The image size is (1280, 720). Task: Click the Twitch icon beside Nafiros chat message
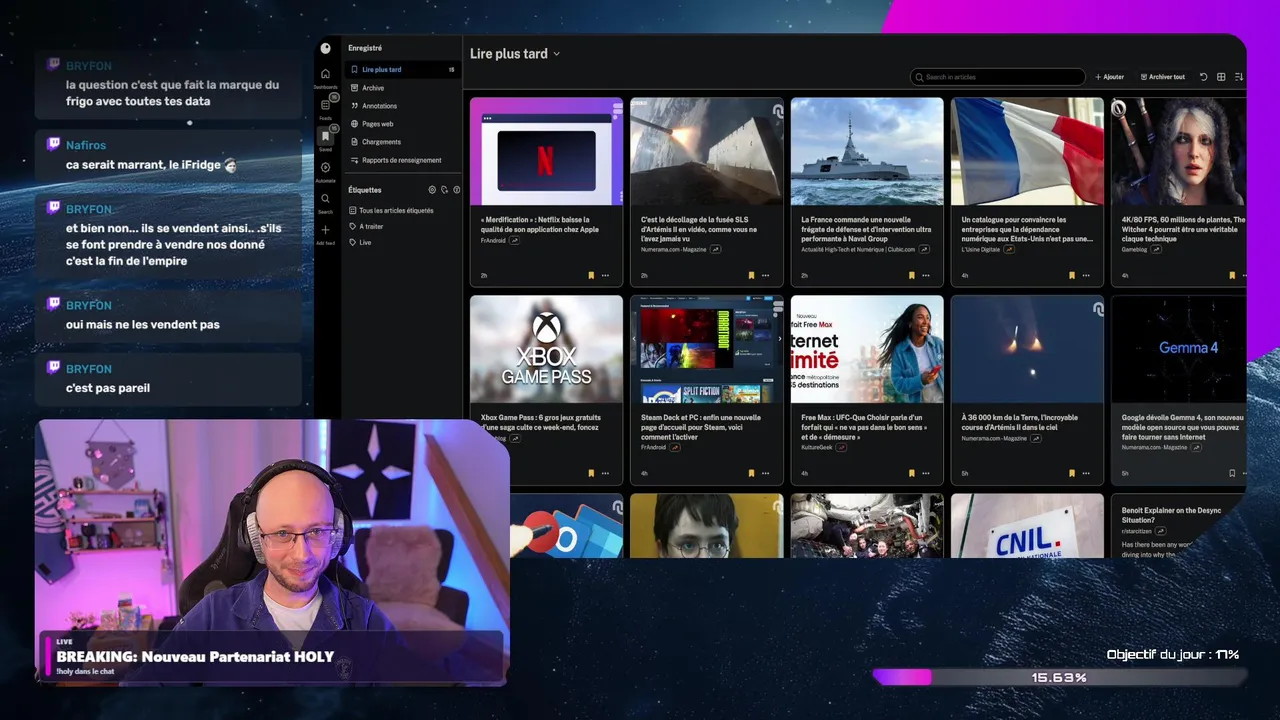point(53,145)
